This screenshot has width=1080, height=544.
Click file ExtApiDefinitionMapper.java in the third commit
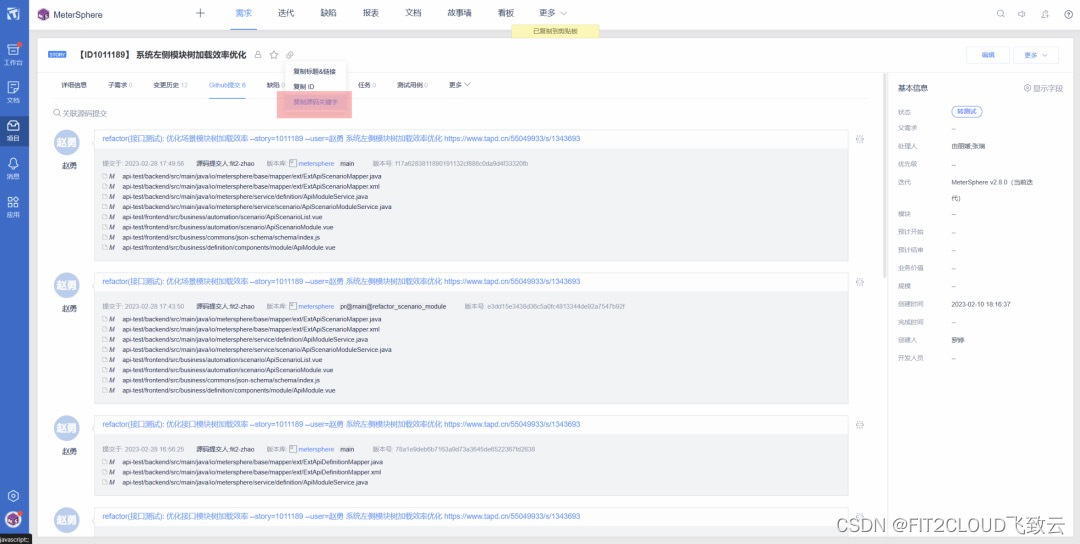pyautogui.click(x=252, y=462)
